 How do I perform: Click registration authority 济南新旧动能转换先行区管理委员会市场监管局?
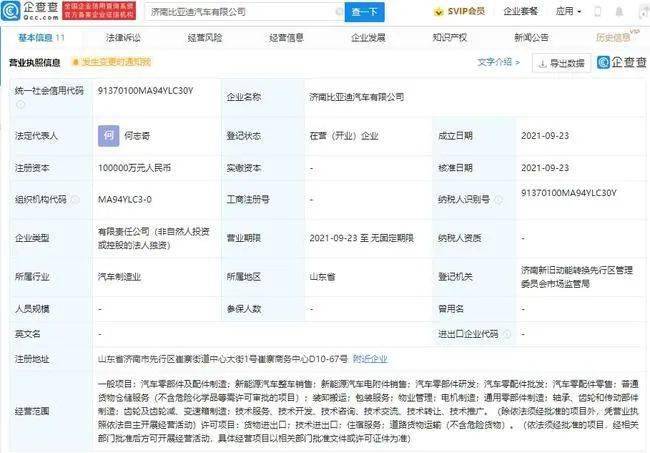(x=577, y=277)
